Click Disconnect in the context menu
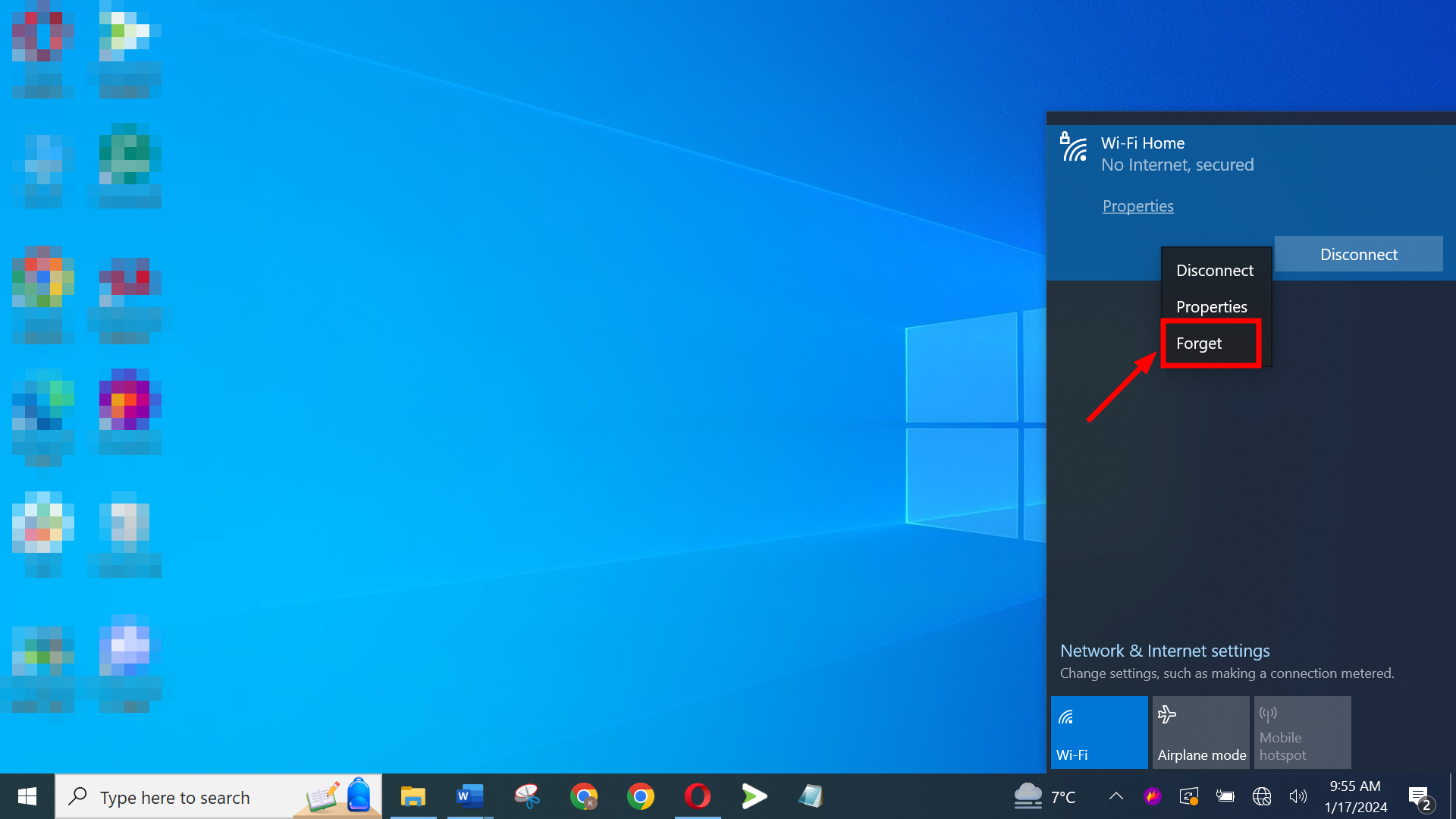Viewport: 1456px width, 819px height. click(1214, 271)
